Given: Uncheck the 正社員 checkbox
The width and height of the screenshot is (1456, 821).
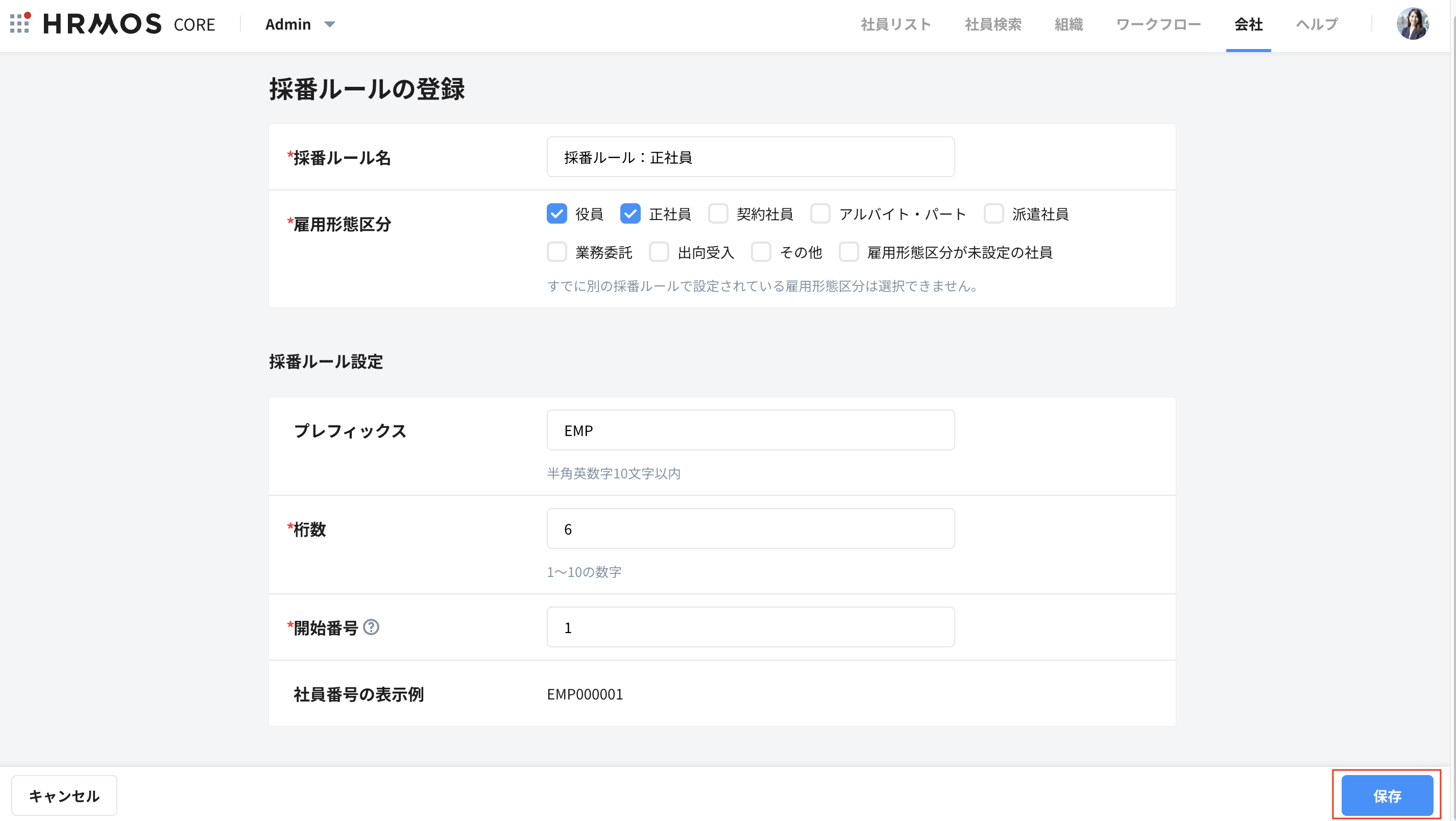Looking at the screenshot, I should point(630,214).
